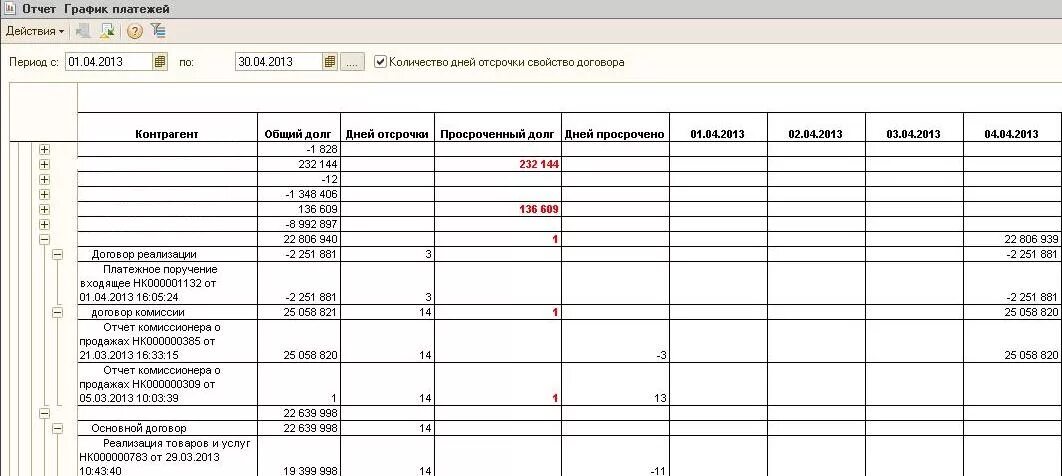Image resolution: width=1062 pixels, height=476 pixels.
Task: Expand the row with общий долг -8 992 897
Action: pyautogui.click(x=45, y=224)
